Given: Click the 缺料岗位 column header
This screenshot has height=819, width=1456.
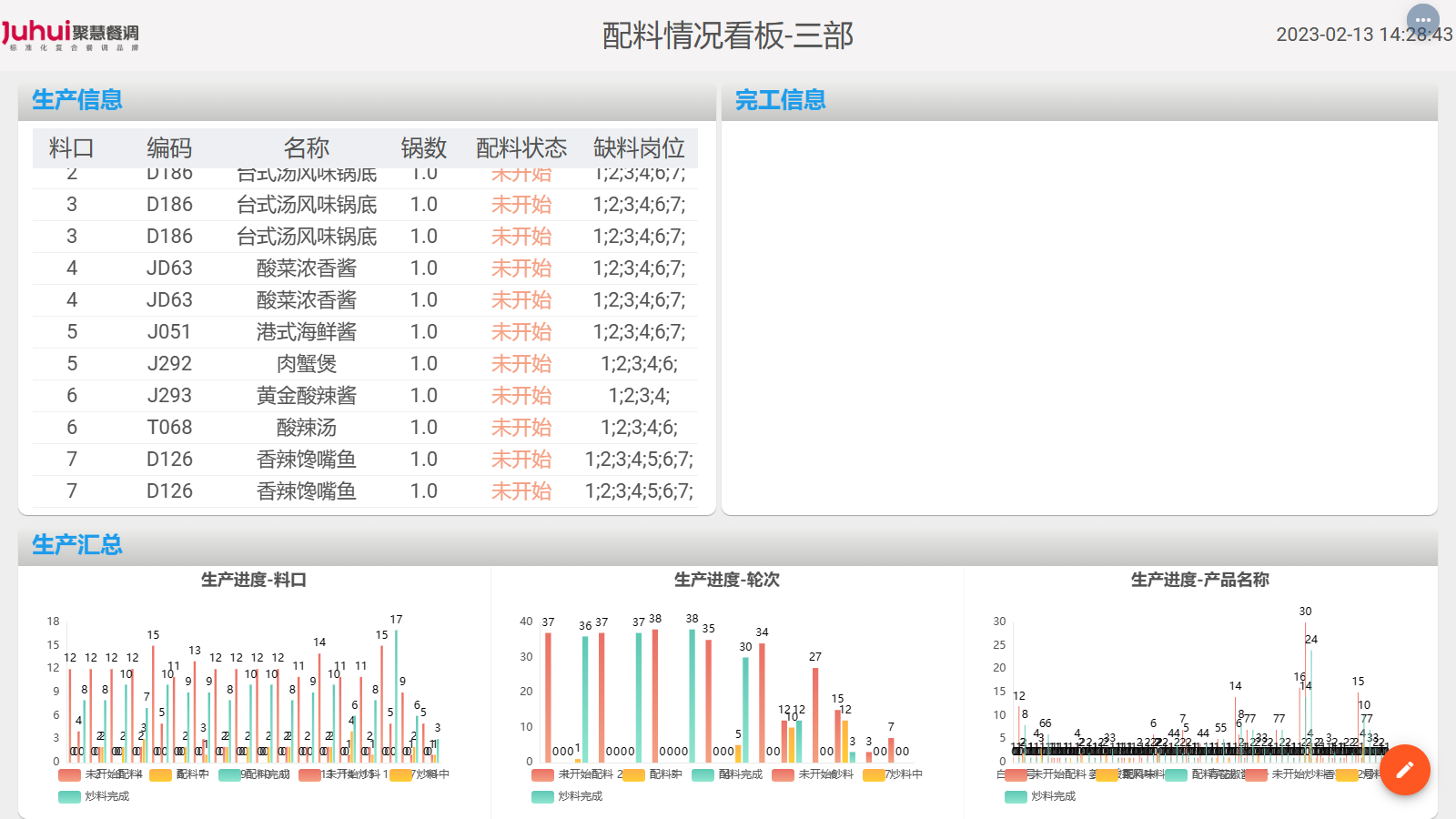Looking at the screenshot, I should click(639, 148).
